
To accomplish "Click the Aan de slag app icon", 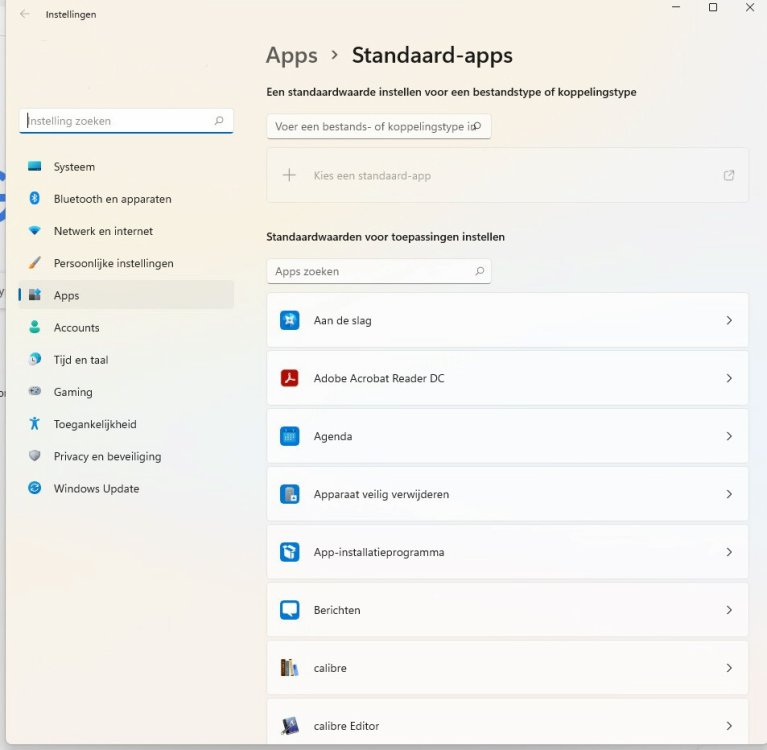I will click(290, 320).
